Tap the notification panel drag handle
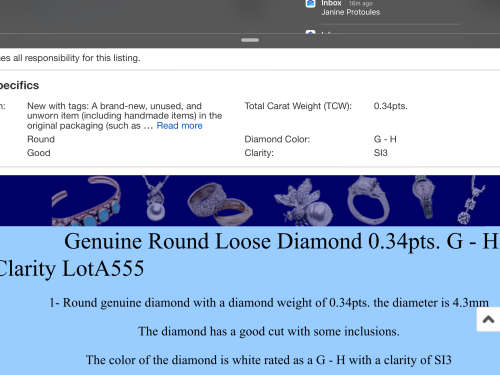This screenshot has height=375, width=500. [250, 40]
